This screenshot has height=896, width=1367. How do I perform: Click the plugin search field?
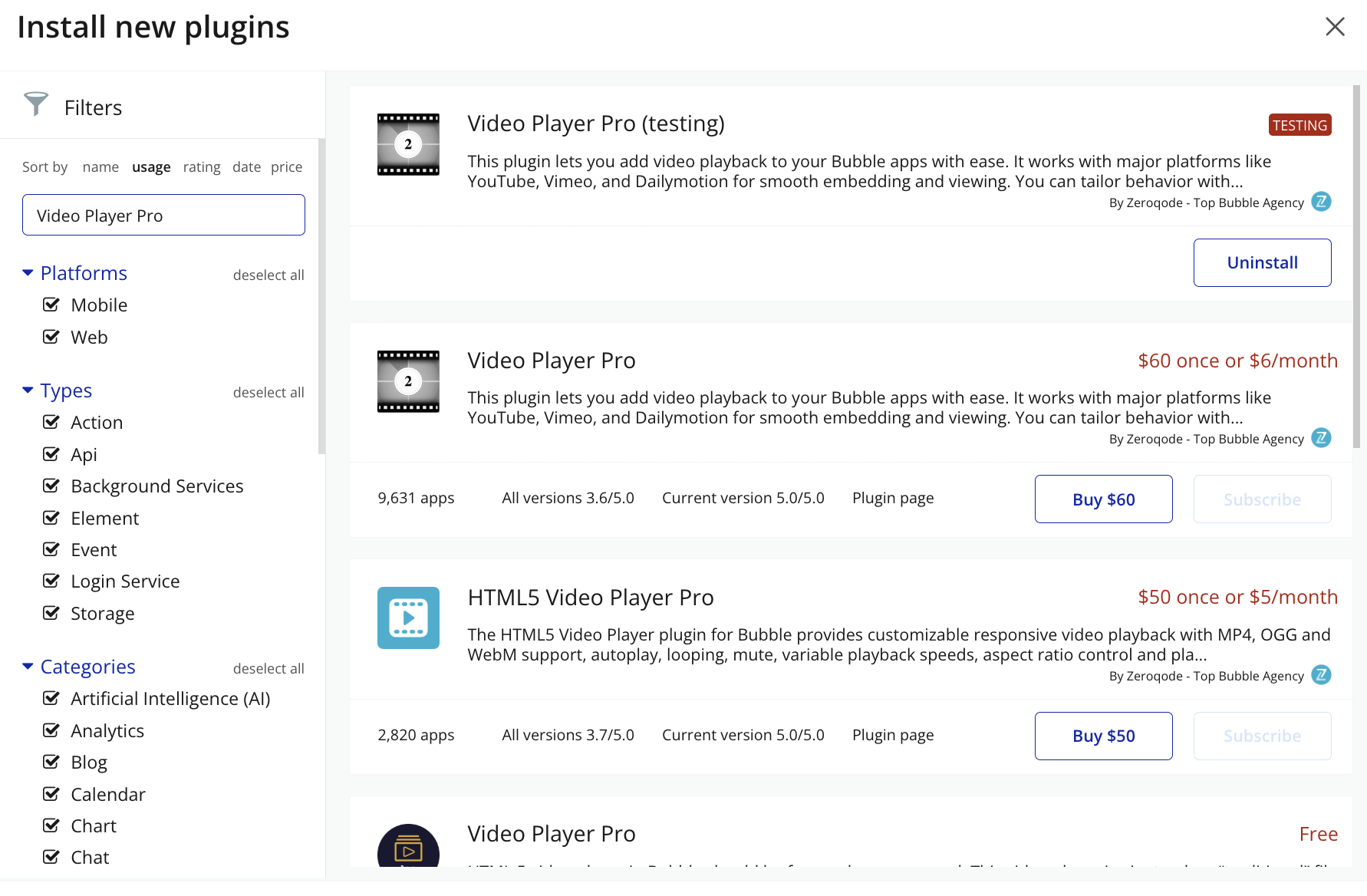(163, 216)
